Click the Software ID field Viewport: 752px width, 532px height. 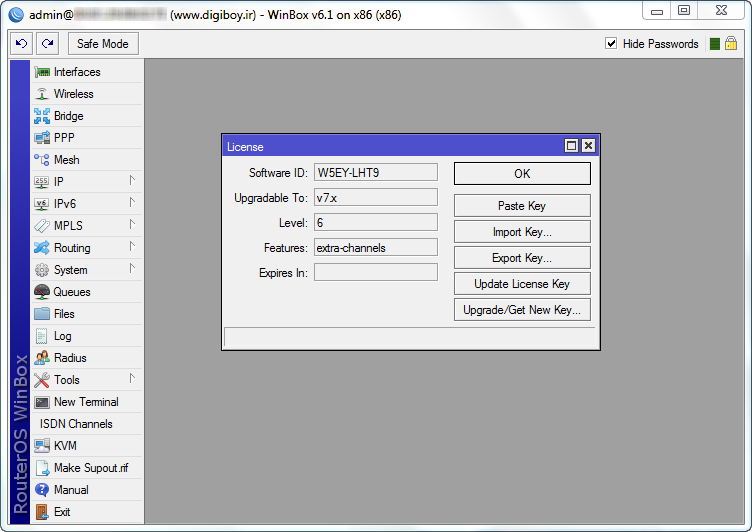coord(376,173)
